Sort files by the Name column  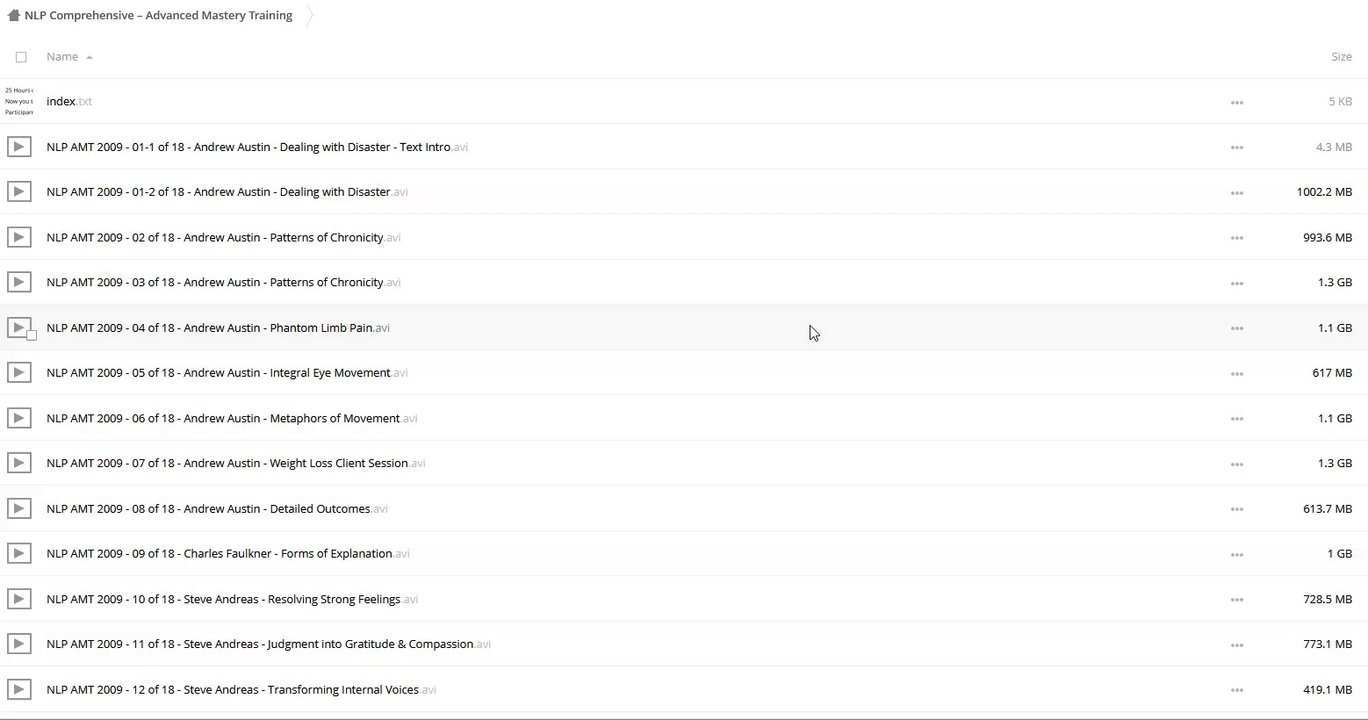62,57
